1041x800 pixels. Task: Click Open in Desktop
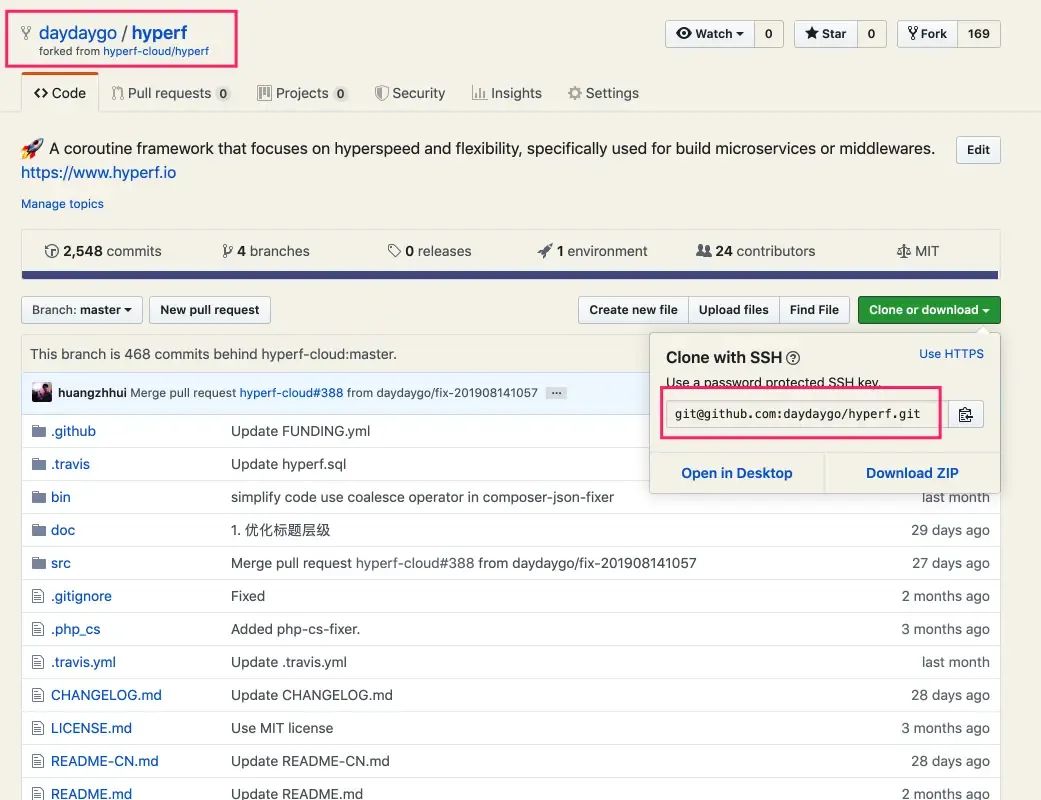(737, 473)
